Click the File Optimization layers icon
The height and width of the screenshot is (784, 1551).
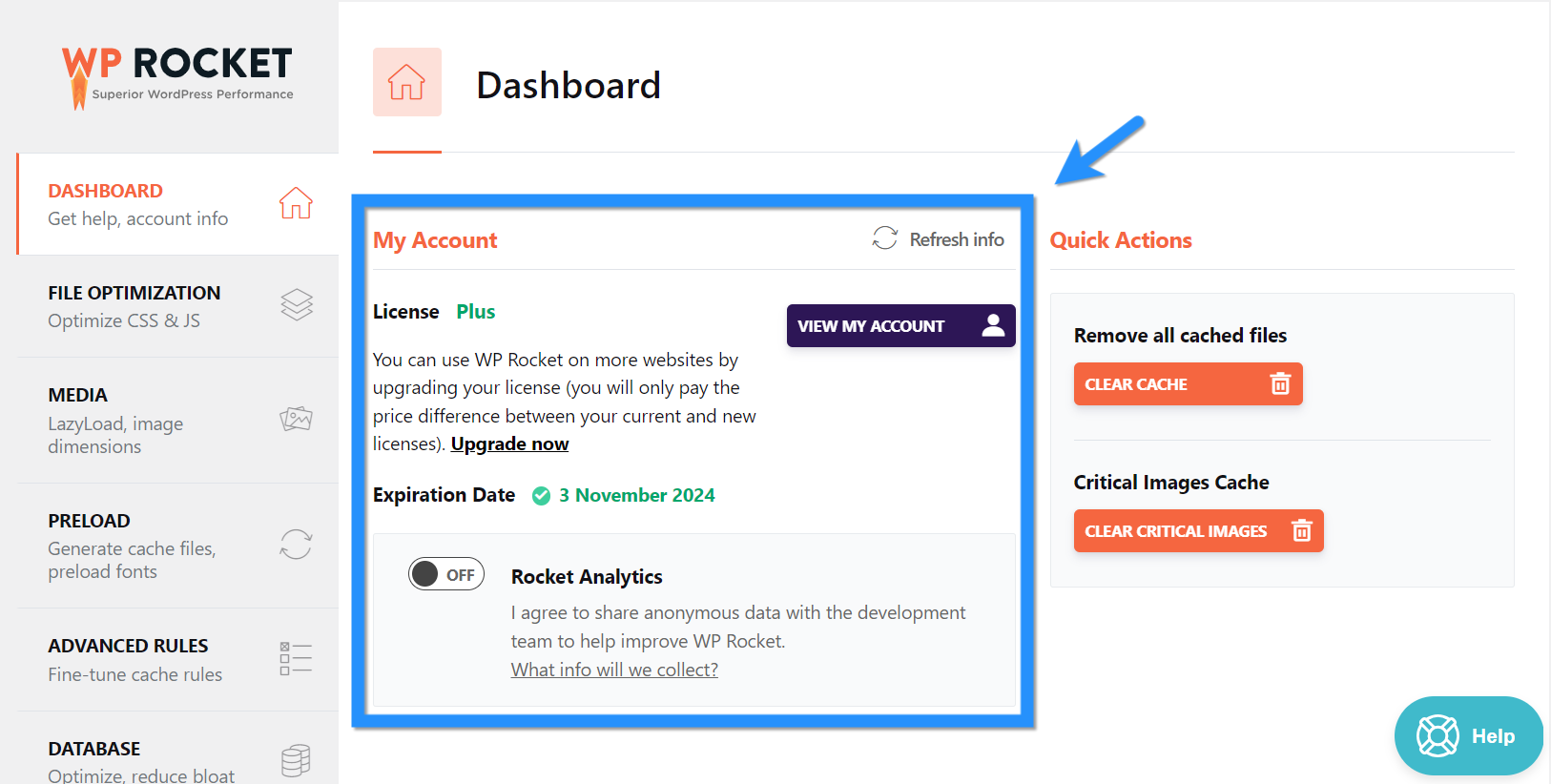pos(297,305)
